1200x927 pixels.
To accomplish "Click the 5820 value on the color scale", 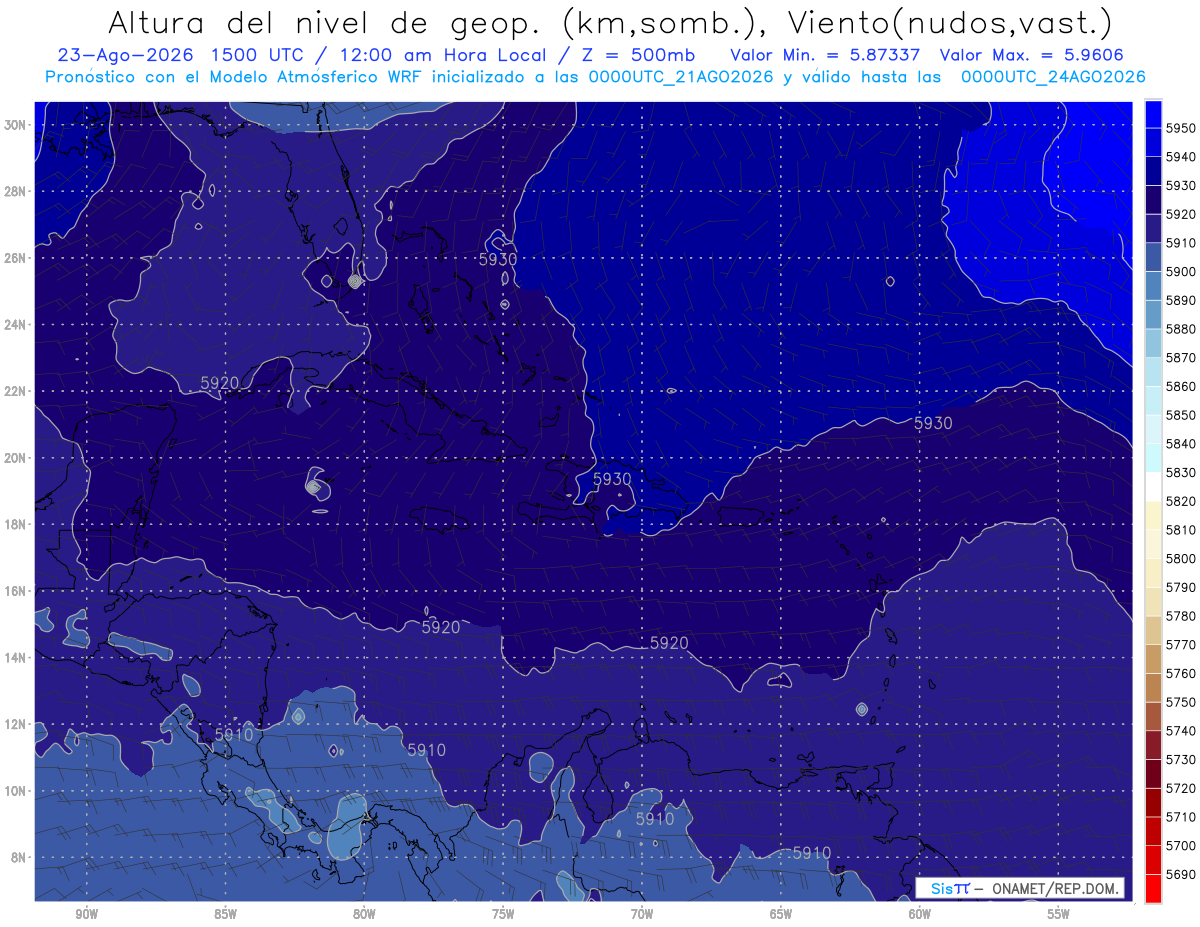I will point(1181,501).
